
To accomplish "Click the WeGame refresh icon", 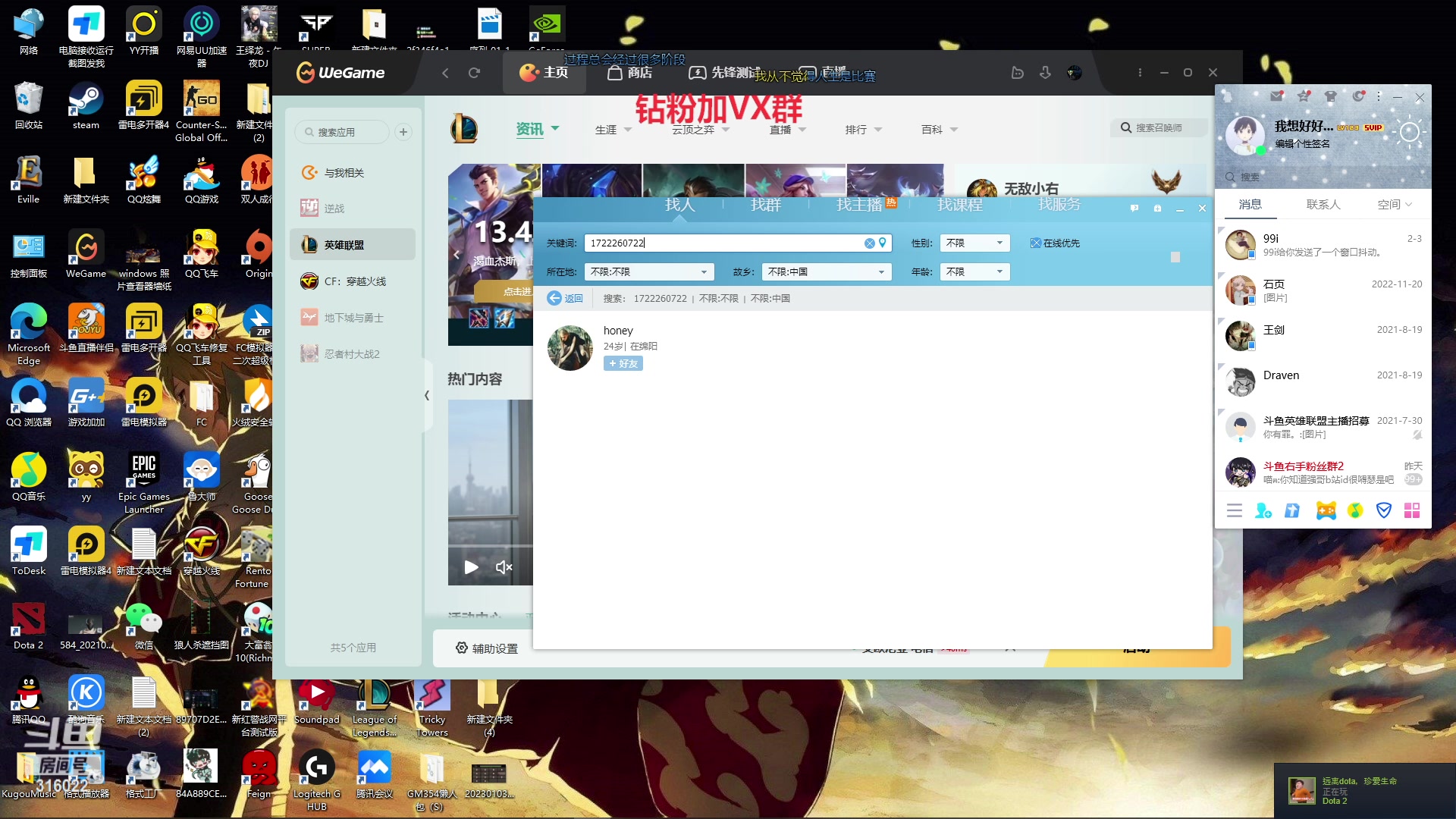I will [x=475, y=73].
